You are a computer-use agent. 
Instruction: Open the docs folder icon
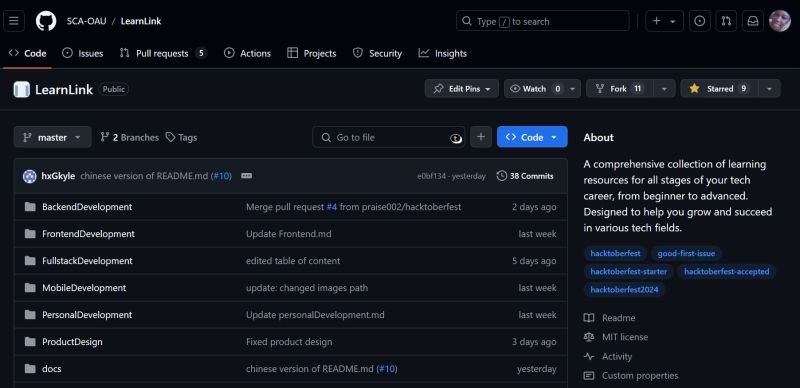click(x=30, y=369)
